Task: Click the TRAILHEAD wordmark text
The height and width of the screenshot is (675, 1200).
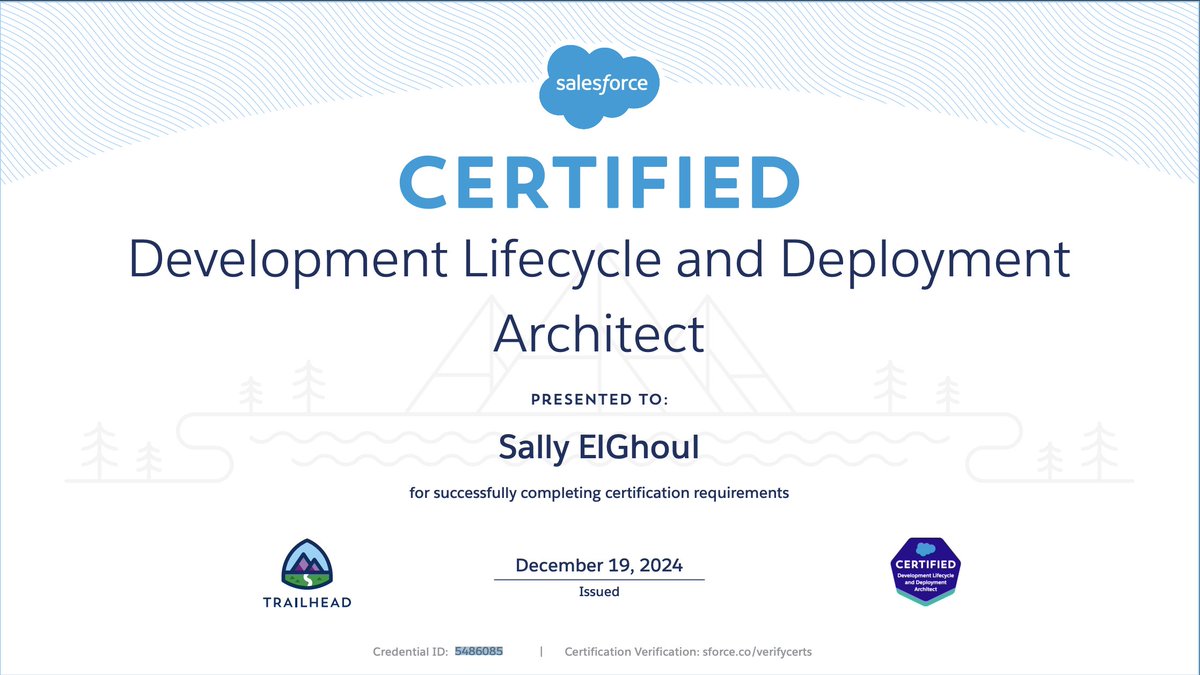Action: (x=308, y=602)
